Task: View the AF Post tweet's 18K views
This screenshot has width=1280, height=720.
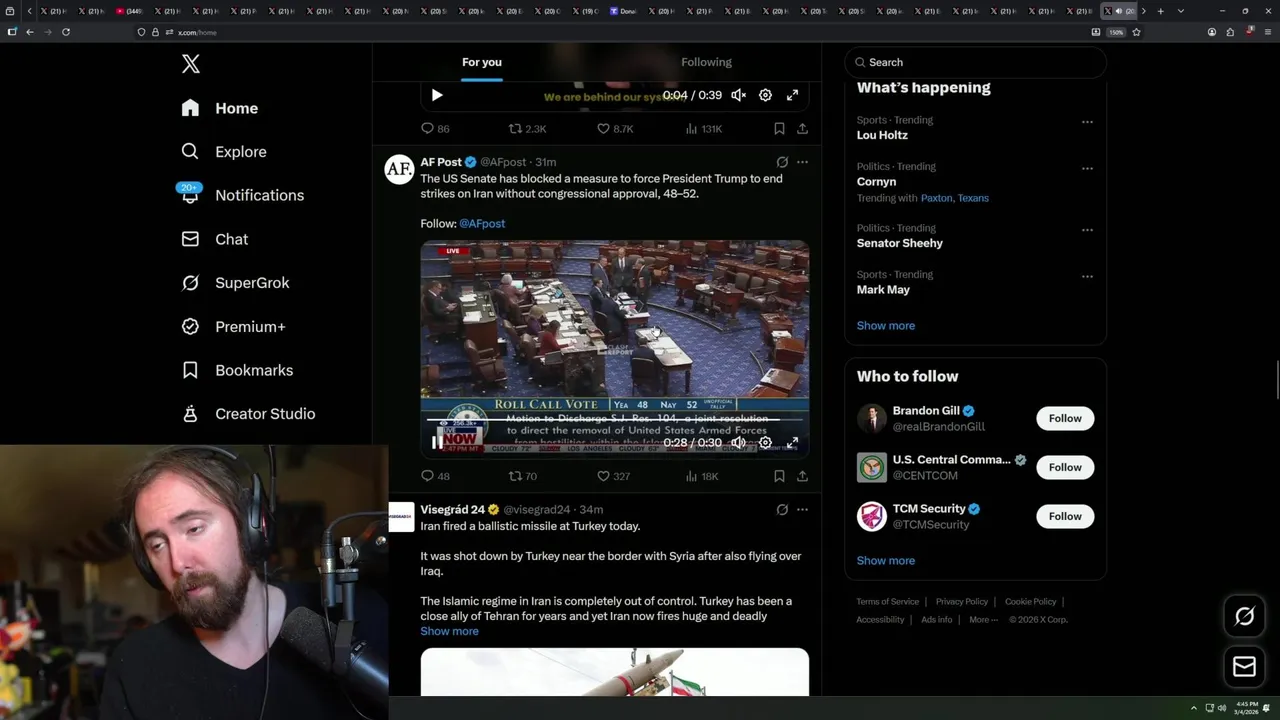Action: coord(702,477)
